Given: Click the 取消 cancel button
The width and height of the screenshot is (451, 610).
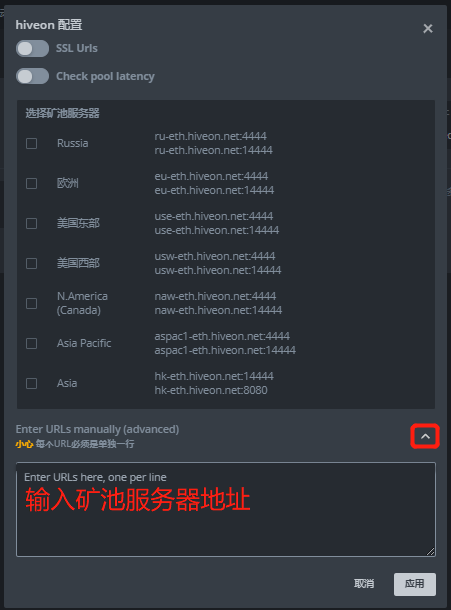Looking at the screenshot, I should tap(364, 584).
